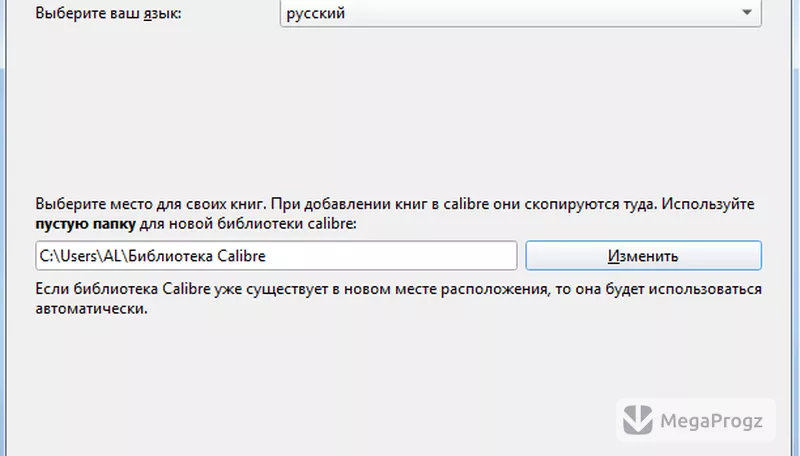Open the language combo box showing русский

(x=520, y=13)
